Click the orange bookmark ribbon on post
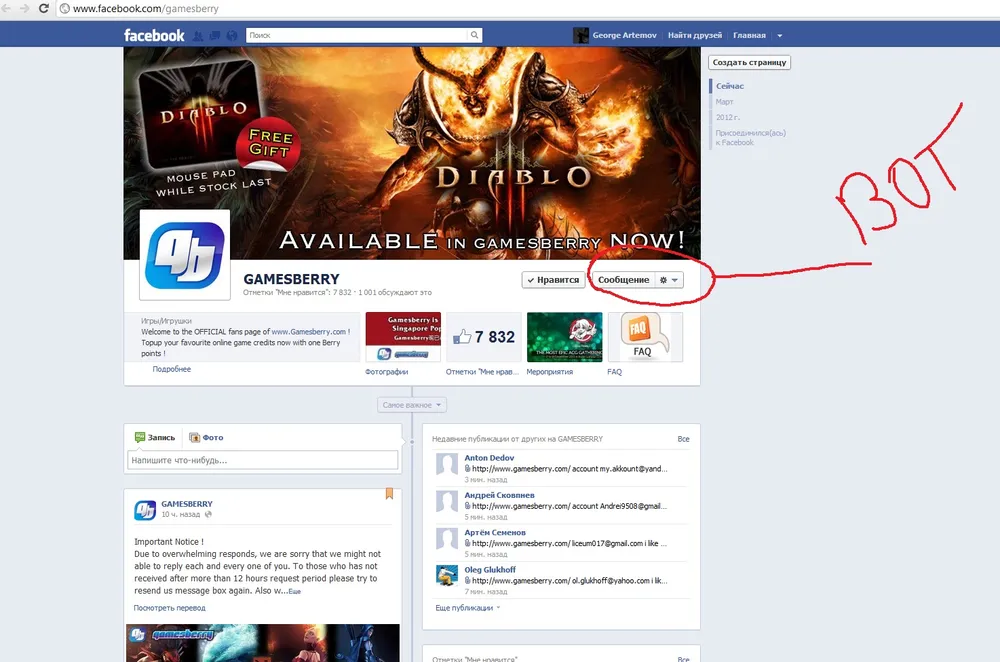The width and height of the screenshot is (1000, 662). coord(389,494)
